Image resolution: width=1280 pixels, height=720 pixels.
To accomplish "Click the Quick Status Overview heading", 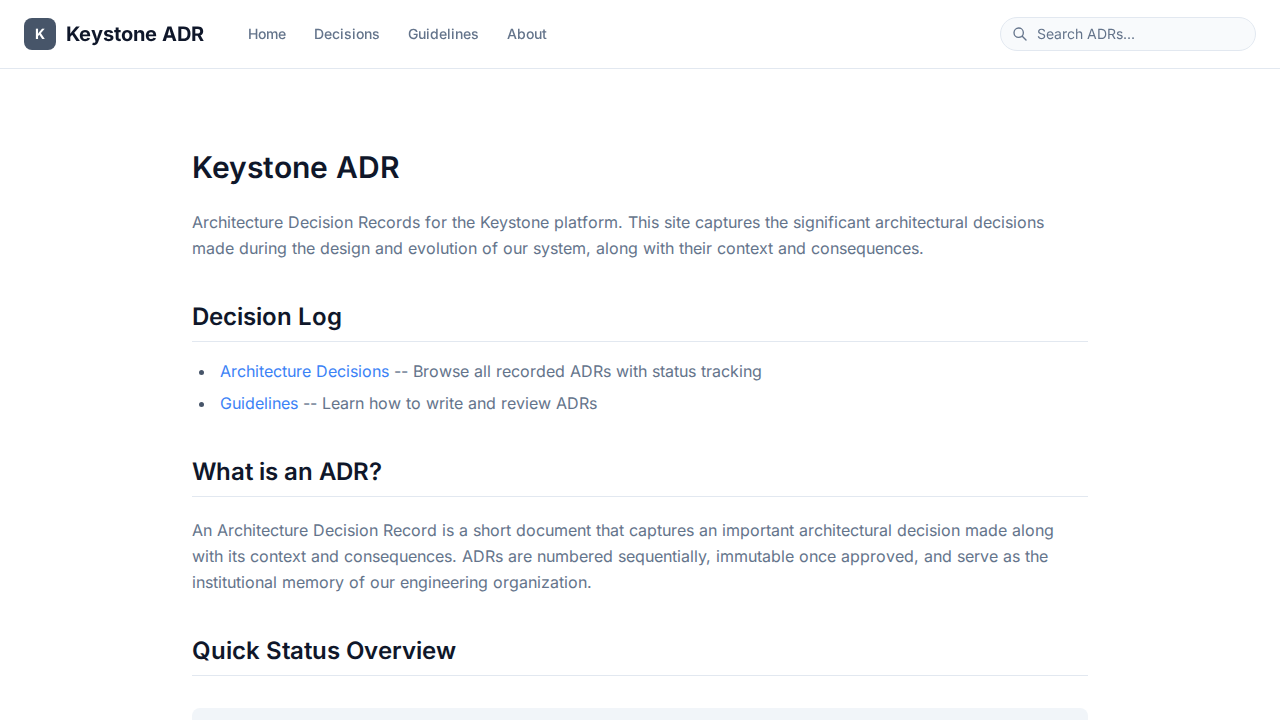I will point(324,651).
